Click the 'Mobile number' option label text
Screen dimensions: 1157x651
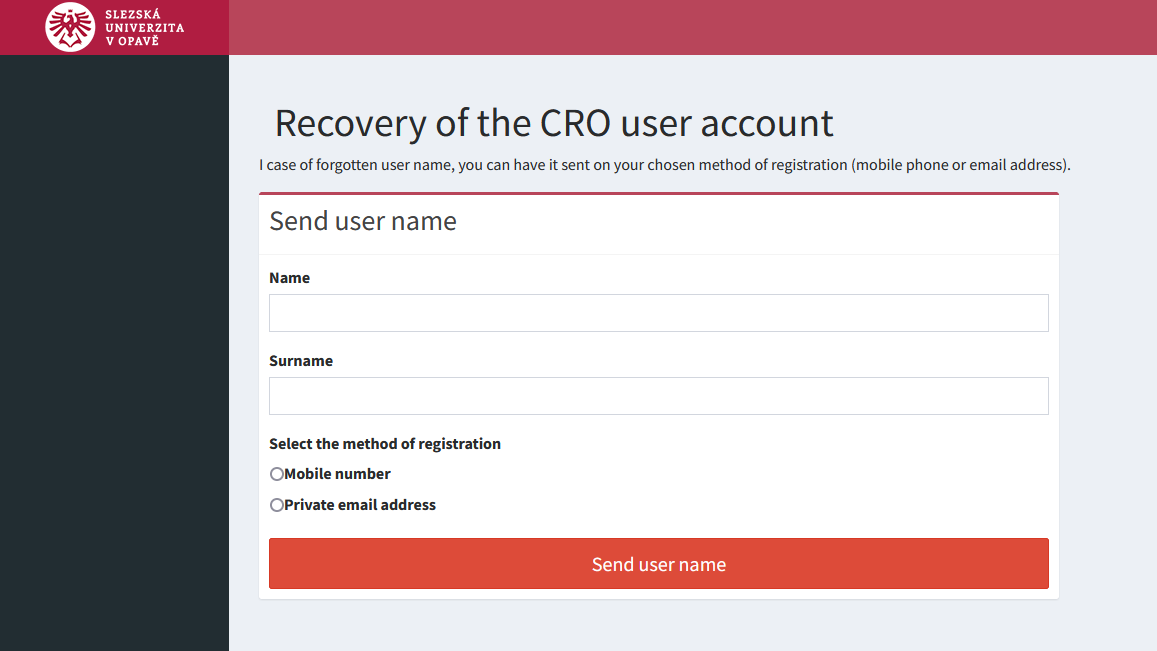337,474
